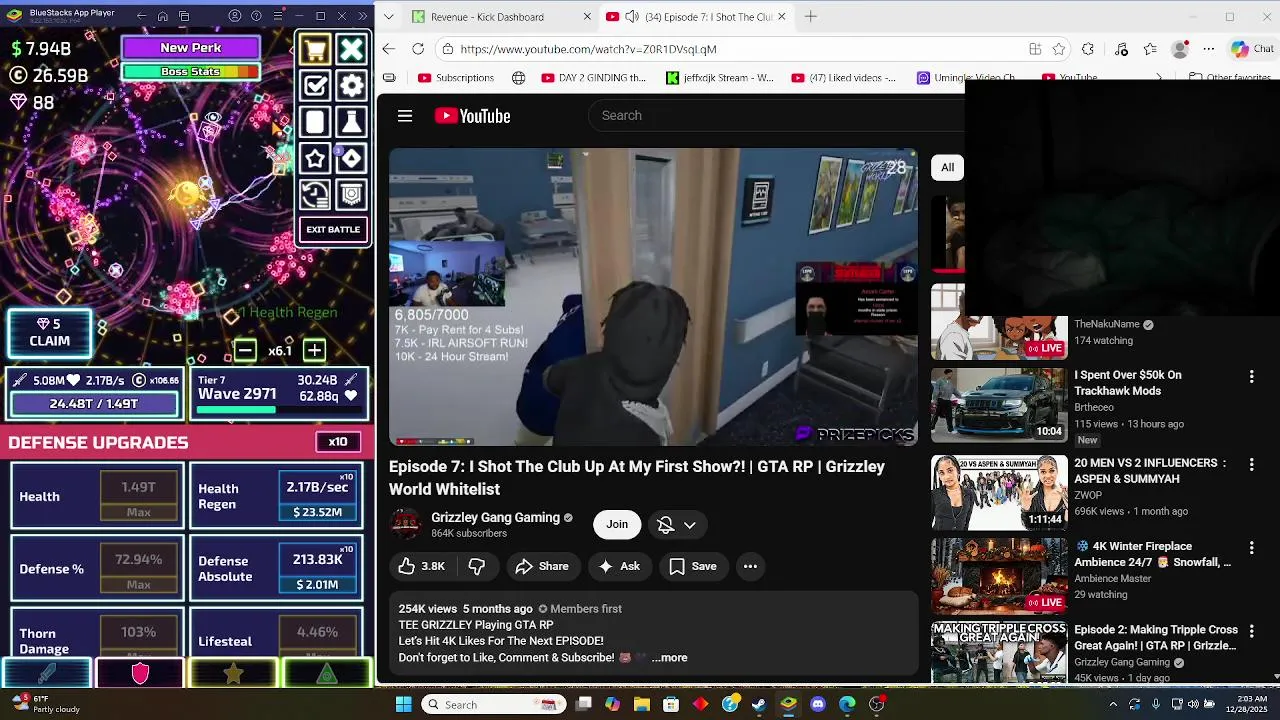
Task: Open YouTube guide hamburger menu
Action: point(405,116)
